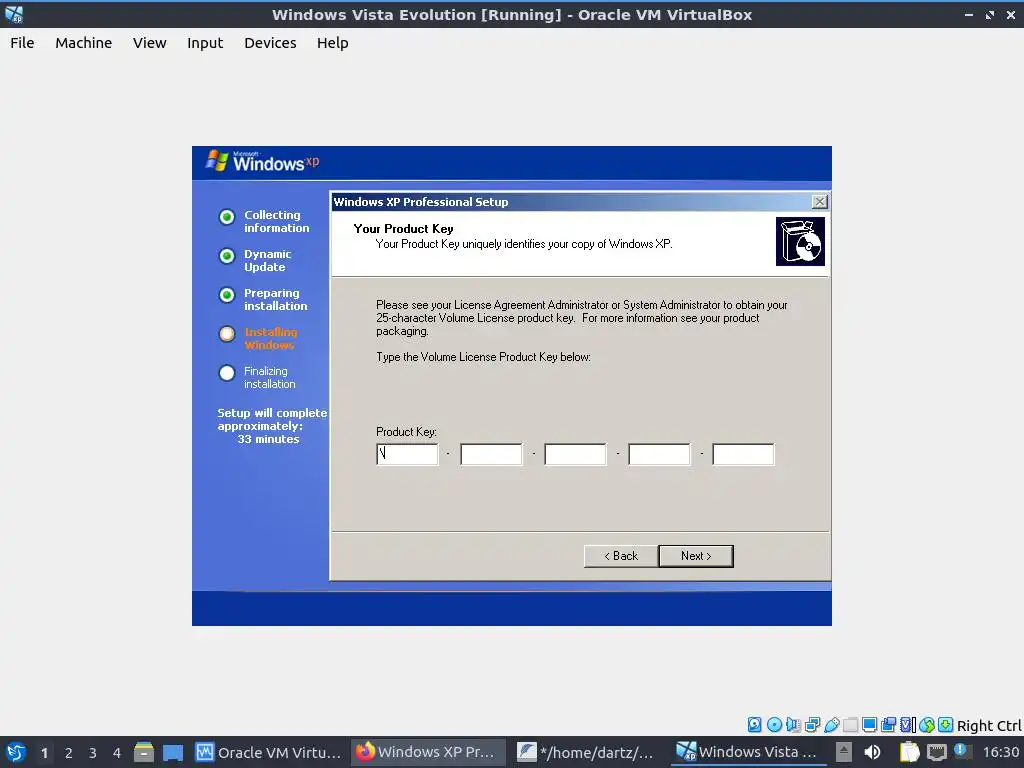Click the Collecting information step indicator
This screenshot has width=1024, height=768.
pos(227,217)
